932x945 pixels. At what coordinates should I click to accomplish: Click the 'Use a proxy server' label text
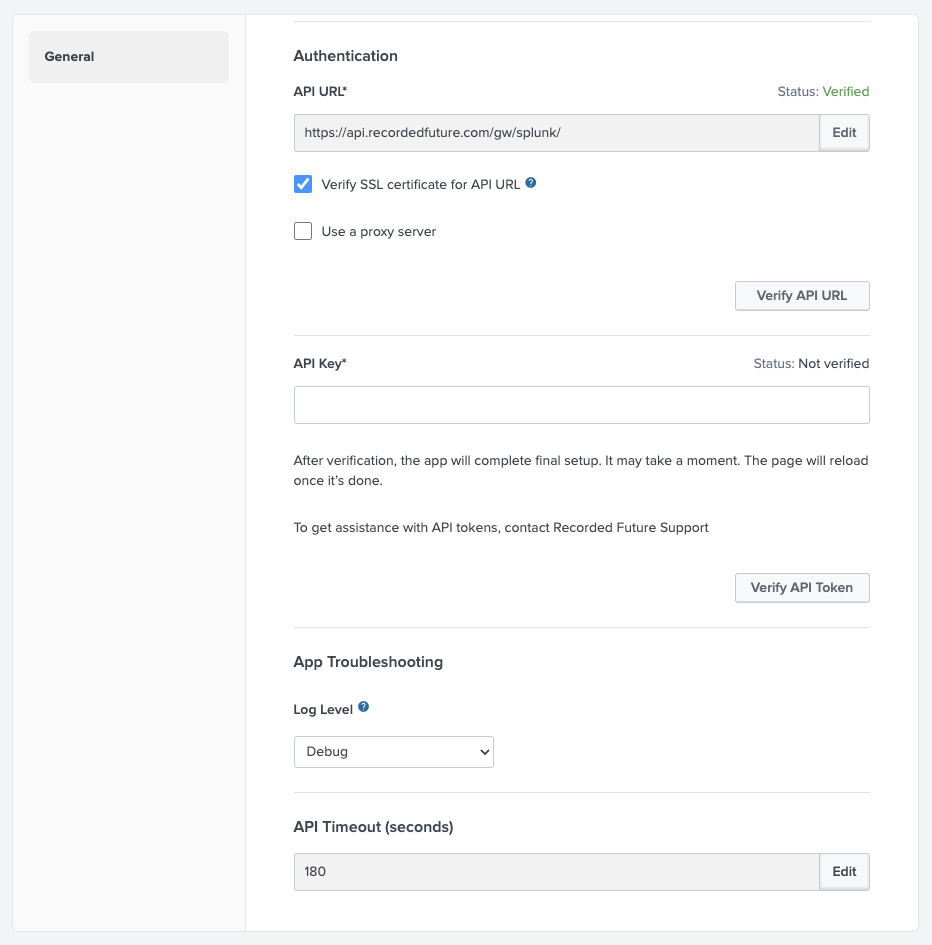coord(378,232)
